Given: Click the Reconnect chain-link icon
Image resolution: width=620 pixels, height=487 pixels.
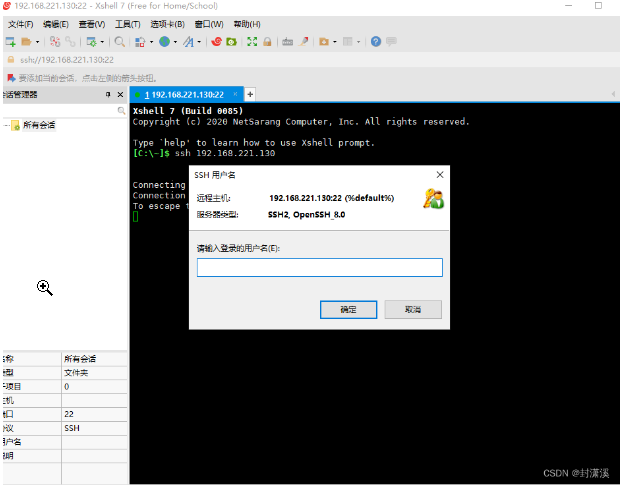Looking at the screenshot, I should coord(70,42).
